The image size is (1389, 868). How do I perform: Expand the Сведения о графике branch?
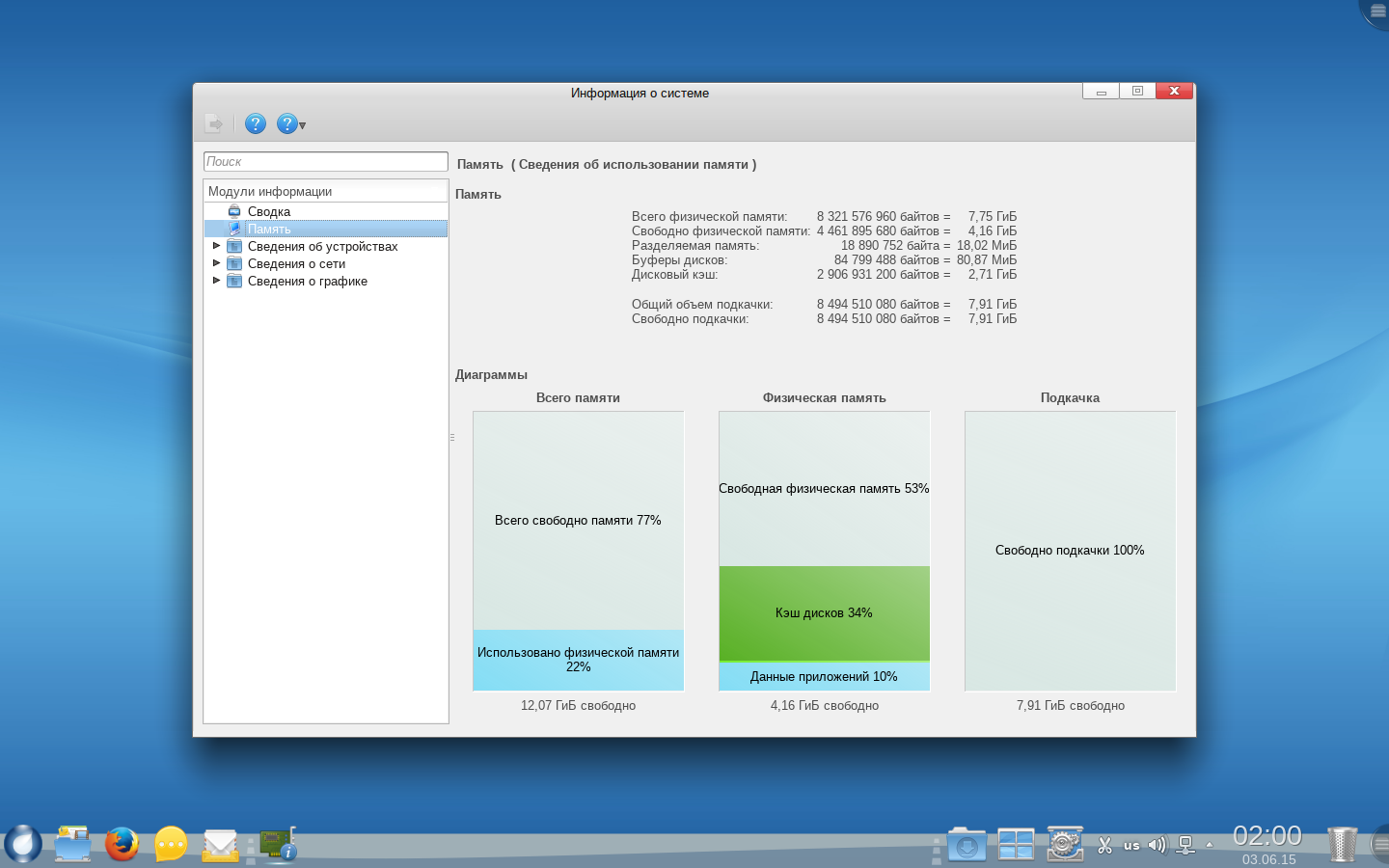tap(216, 281)
